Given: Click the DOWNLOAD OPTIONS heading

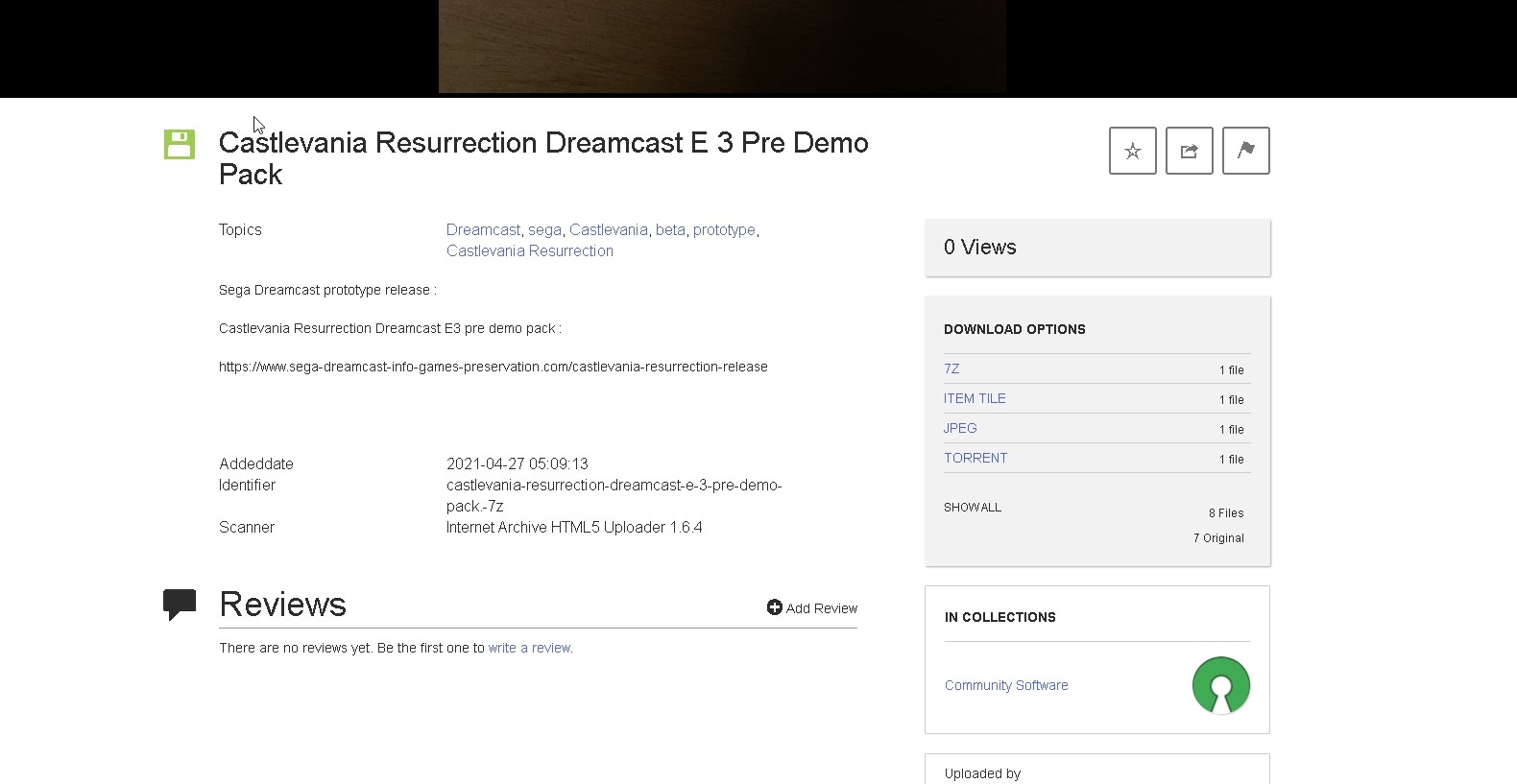Looking at the screenshot, I should (x=1015, y=329).
